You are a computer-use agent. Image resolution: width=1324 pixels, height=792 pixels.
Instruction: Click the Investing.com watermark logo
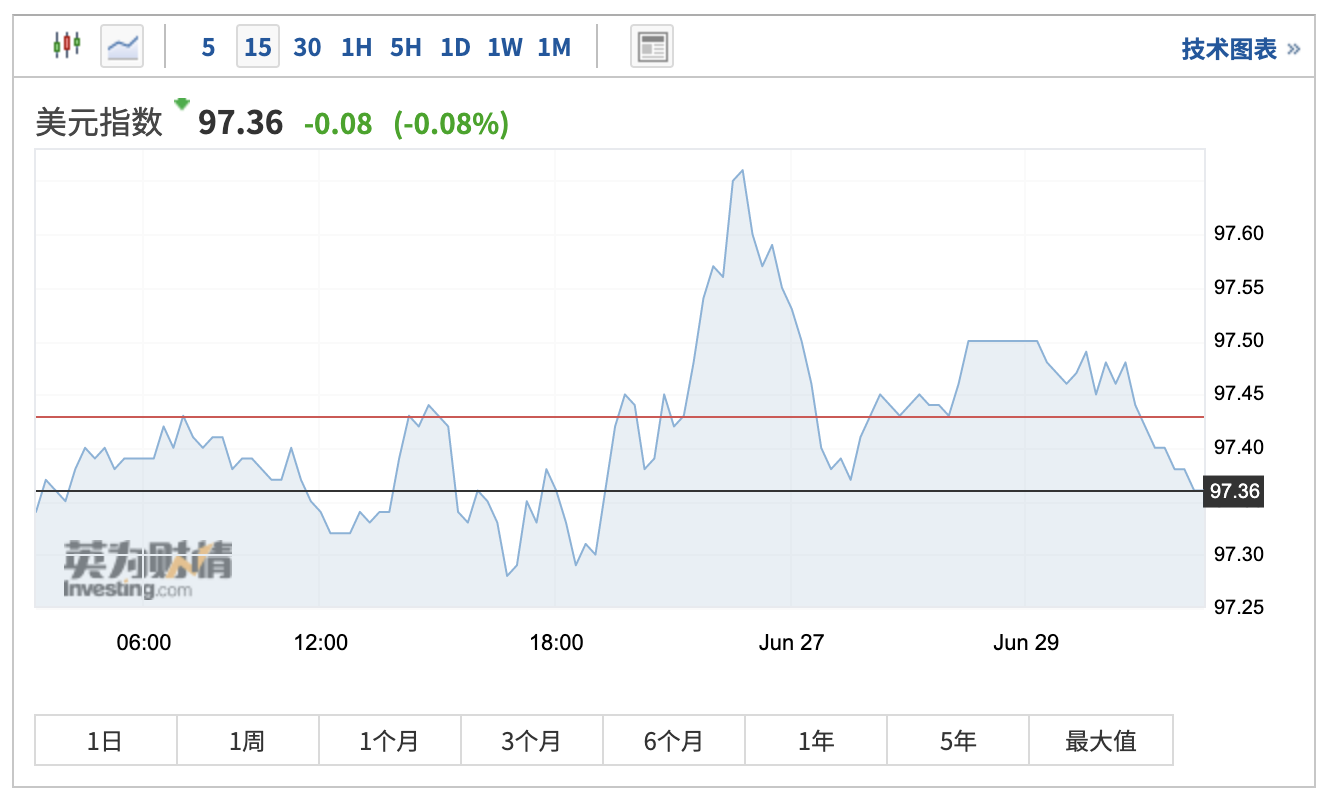(147, 569)
